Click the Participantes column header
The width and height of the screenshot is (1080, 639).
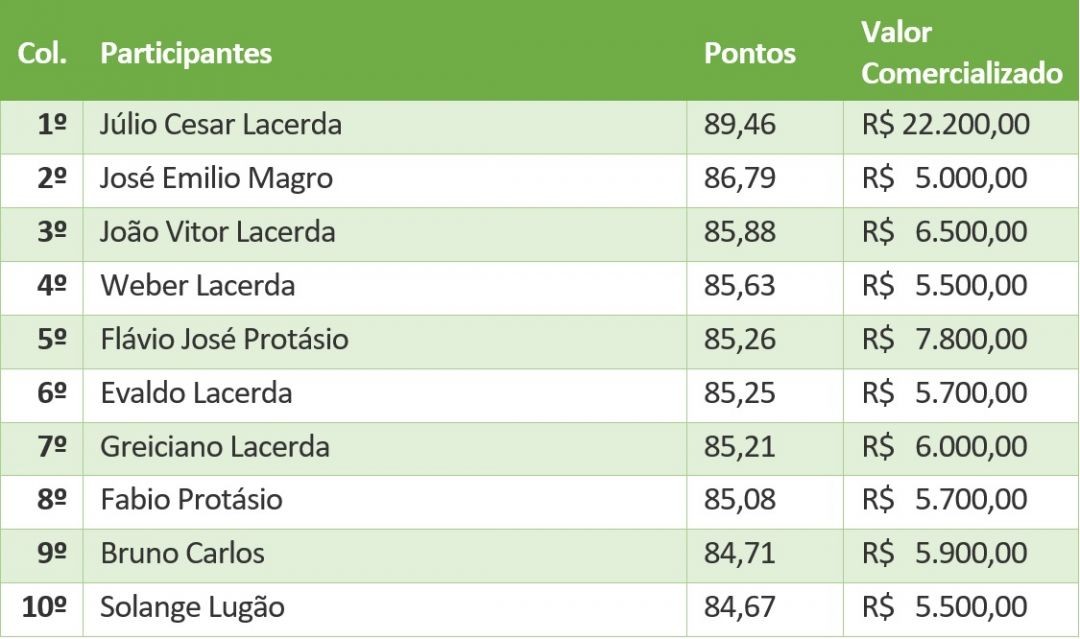click(x=186, y=53)
